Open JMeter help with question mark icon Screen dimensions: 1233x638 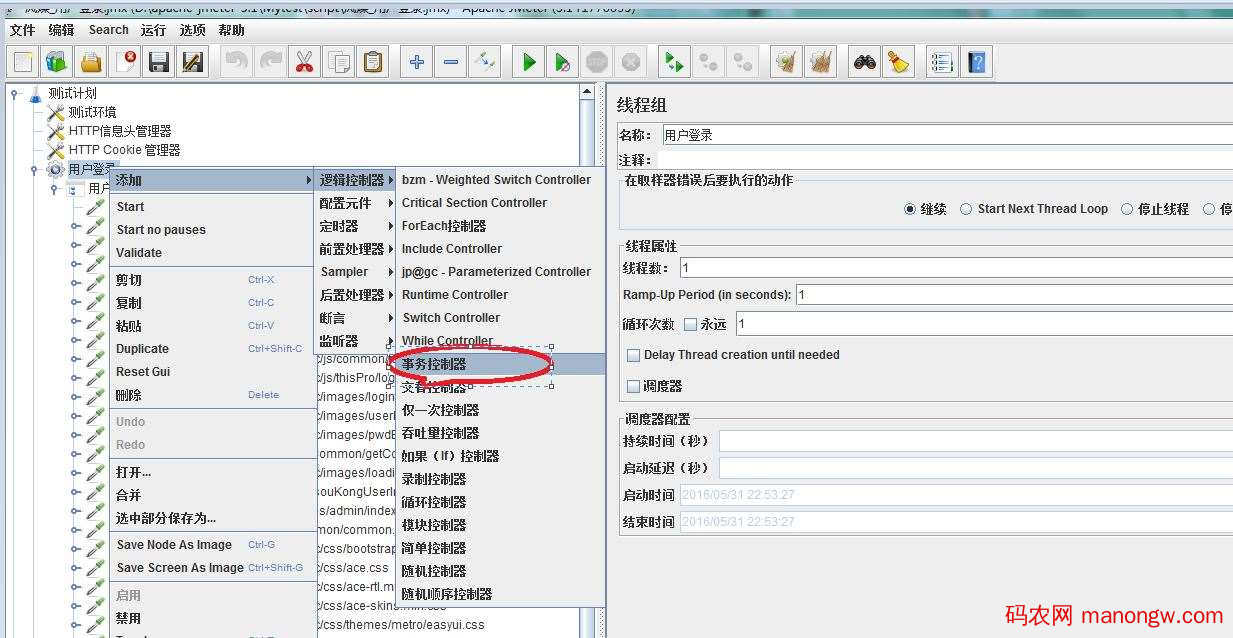(976, 61)
